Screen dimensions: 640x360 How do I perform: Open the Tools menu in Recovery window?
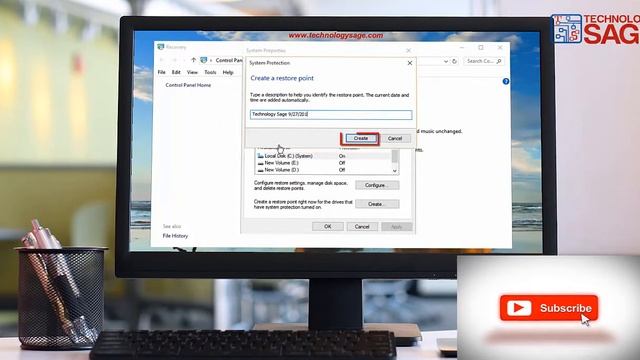pos(210,72)
